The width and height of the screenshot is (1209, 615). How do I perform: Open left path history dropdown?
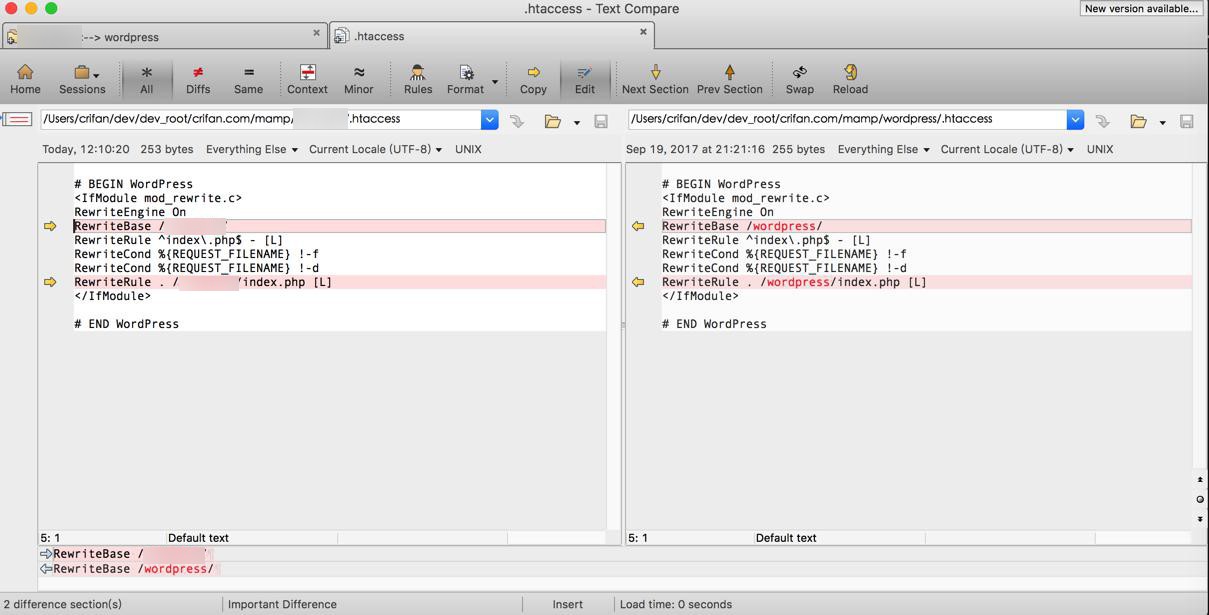point(489,119)
